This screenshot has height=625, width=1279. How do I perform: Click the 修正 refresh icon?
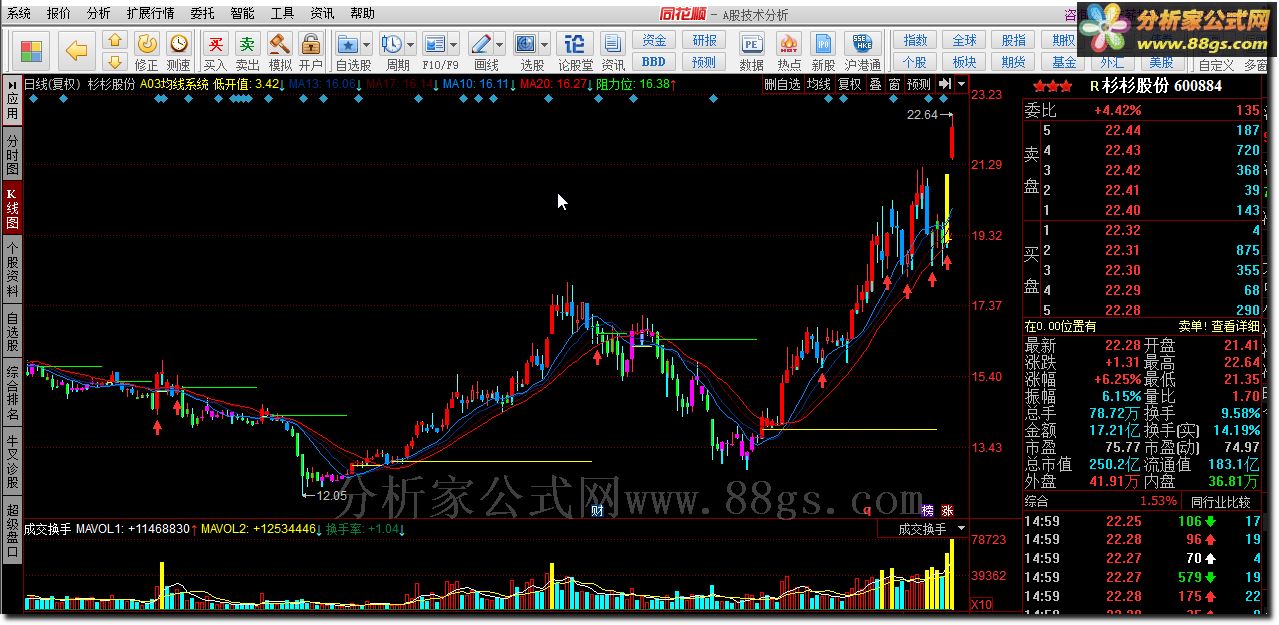pos(147,43)
